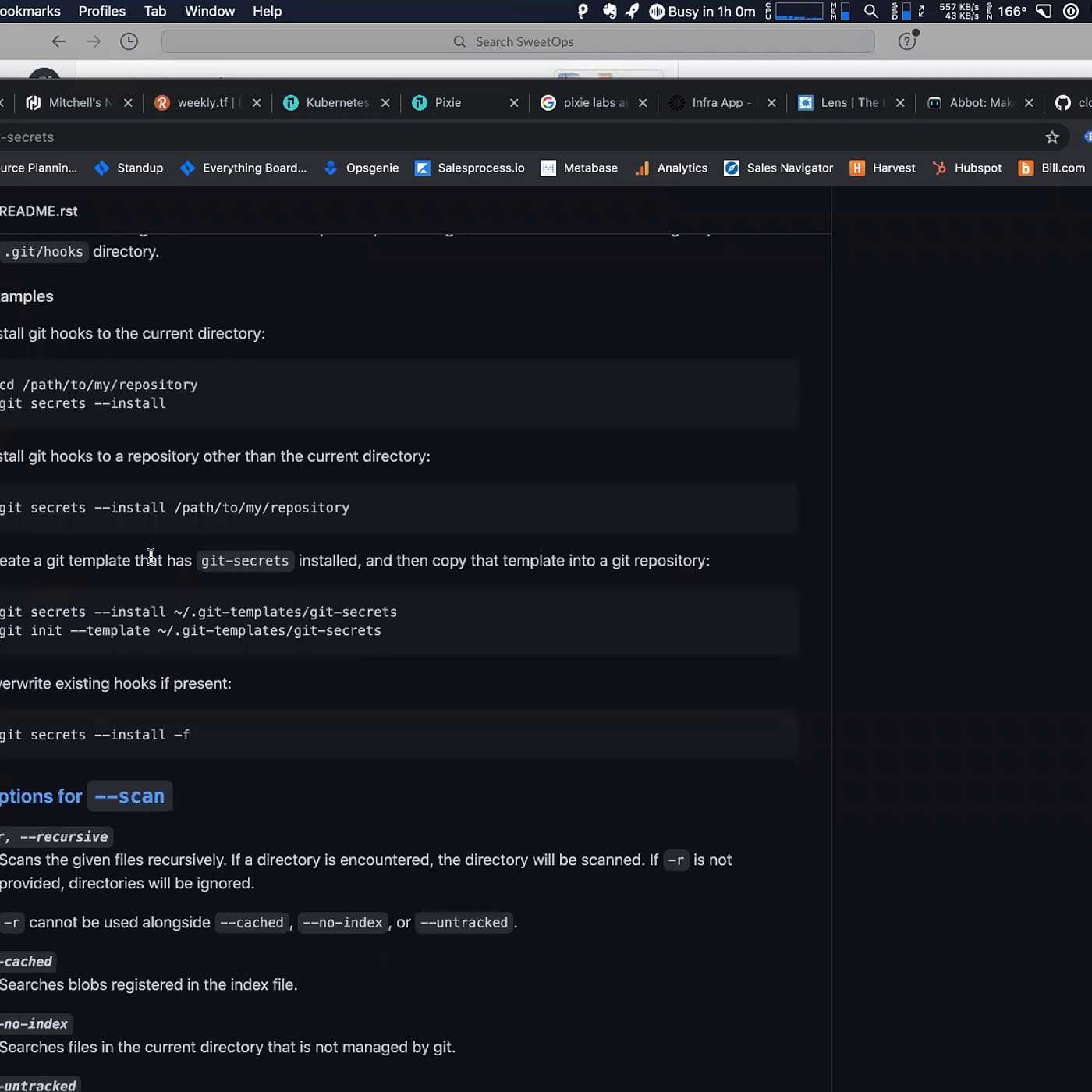This screenshot has width=1092, height=1092.
Task: Open the Help menu
Action: [x=267, y=11]
